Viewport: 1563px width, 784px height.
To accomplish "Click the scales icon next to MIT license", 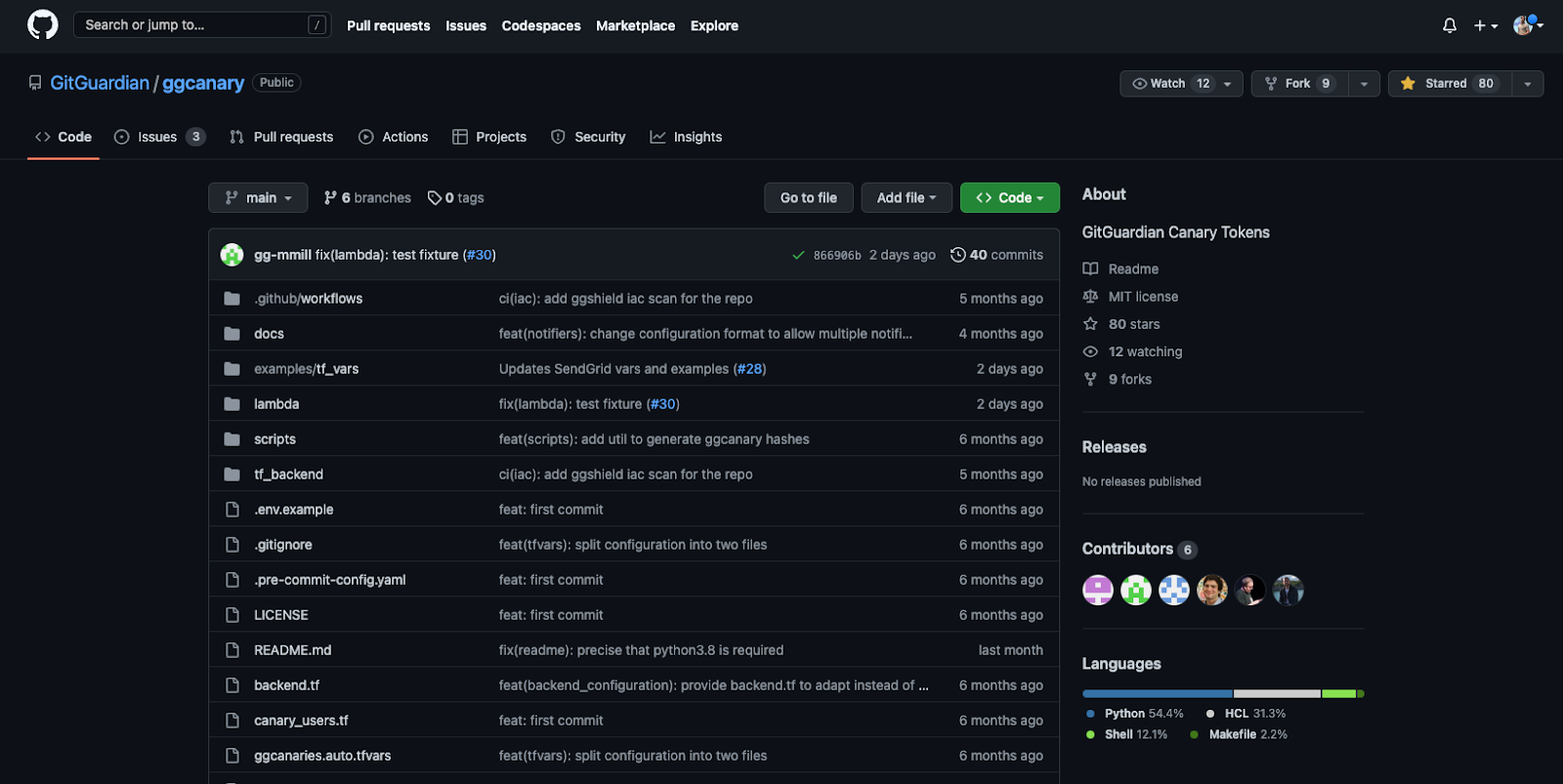I will pos(1090,296).
